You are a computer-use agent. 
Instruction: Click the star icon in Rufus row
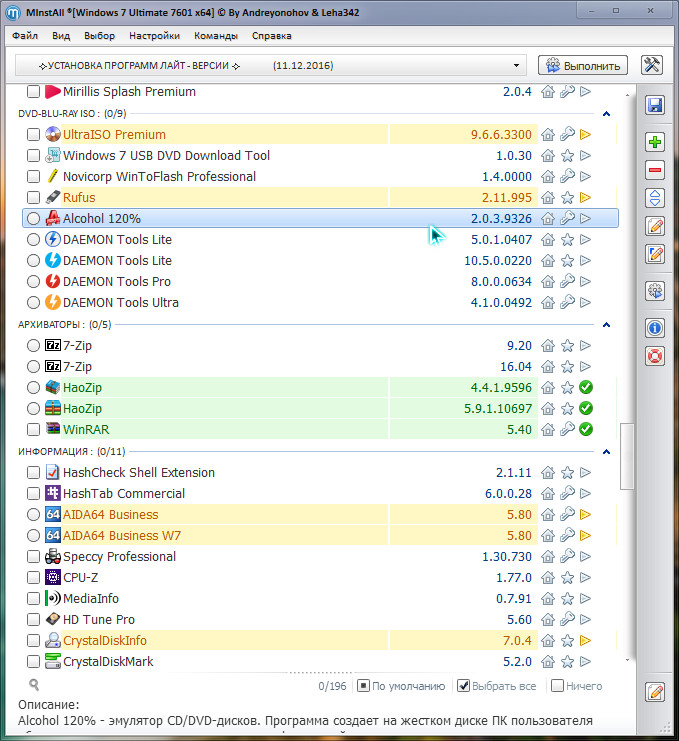(567, 198)
